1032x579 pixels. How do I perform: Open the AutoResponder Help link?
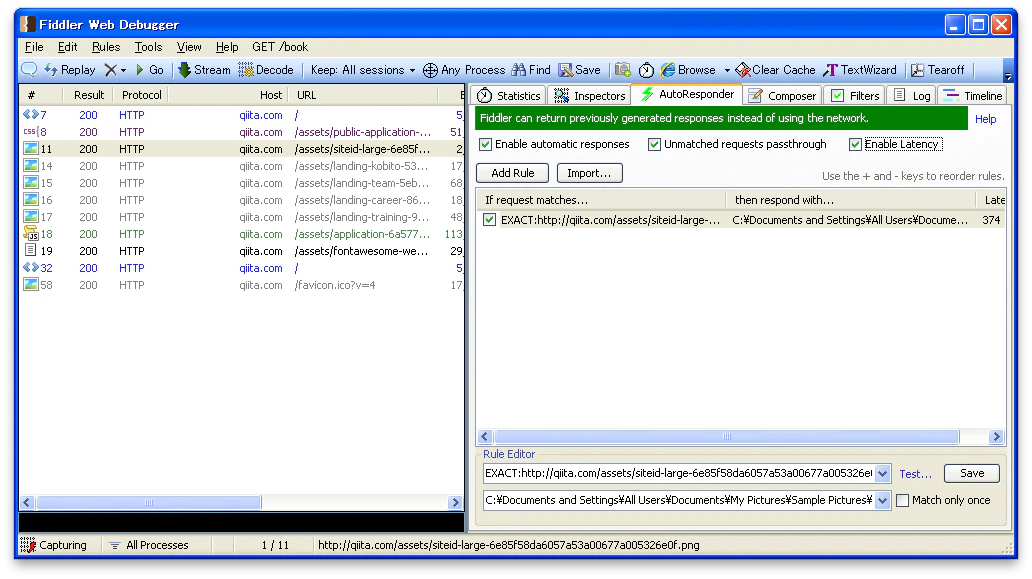[x=985, y=119]
